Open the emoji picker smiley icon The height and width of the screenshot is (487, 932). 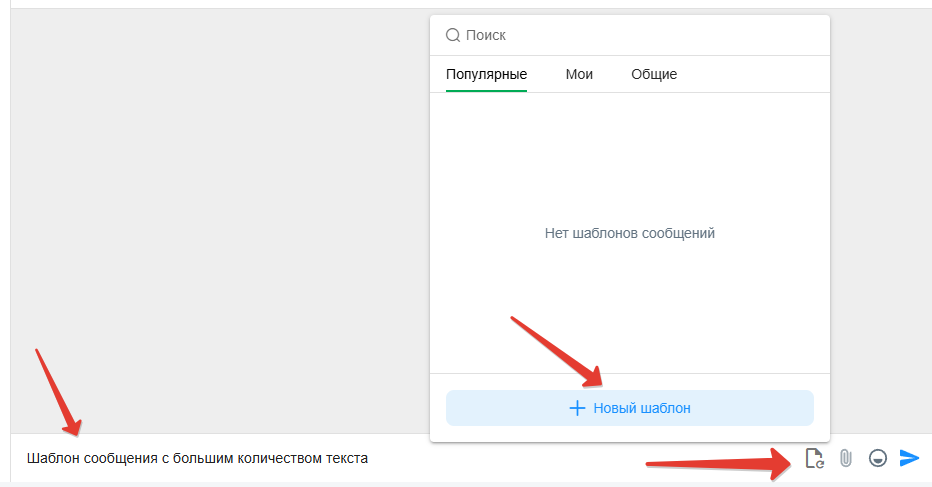877,458
